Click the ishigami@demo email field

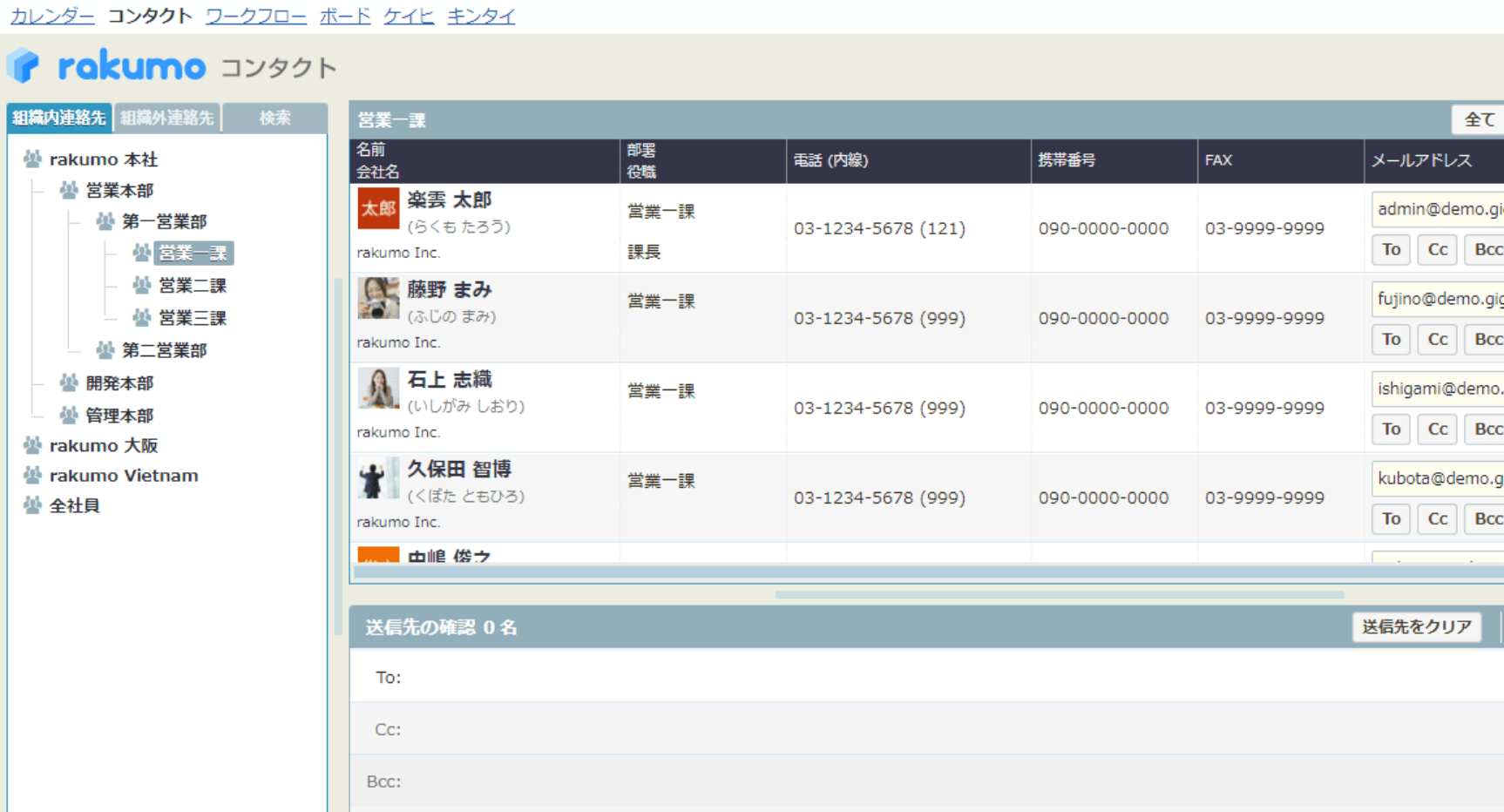pos(1438,389)
